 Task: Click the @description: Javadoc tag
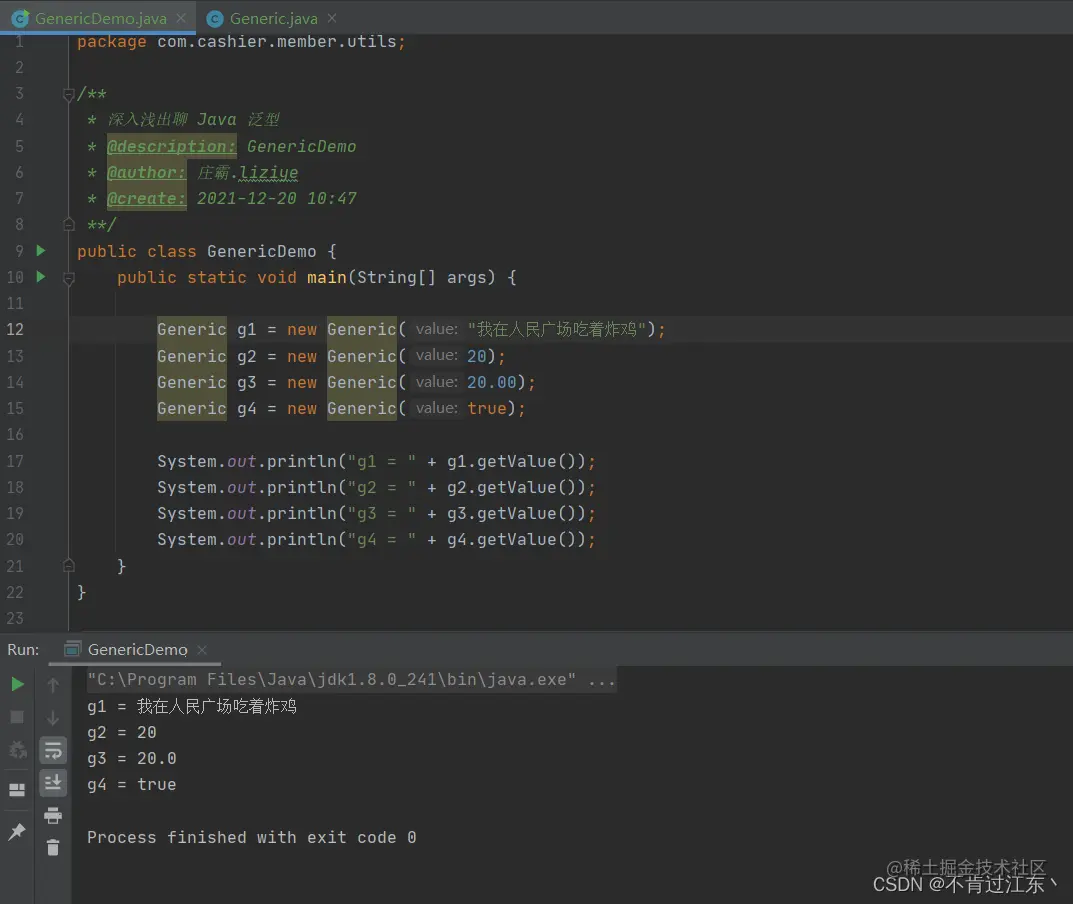(x=171, y=146)
